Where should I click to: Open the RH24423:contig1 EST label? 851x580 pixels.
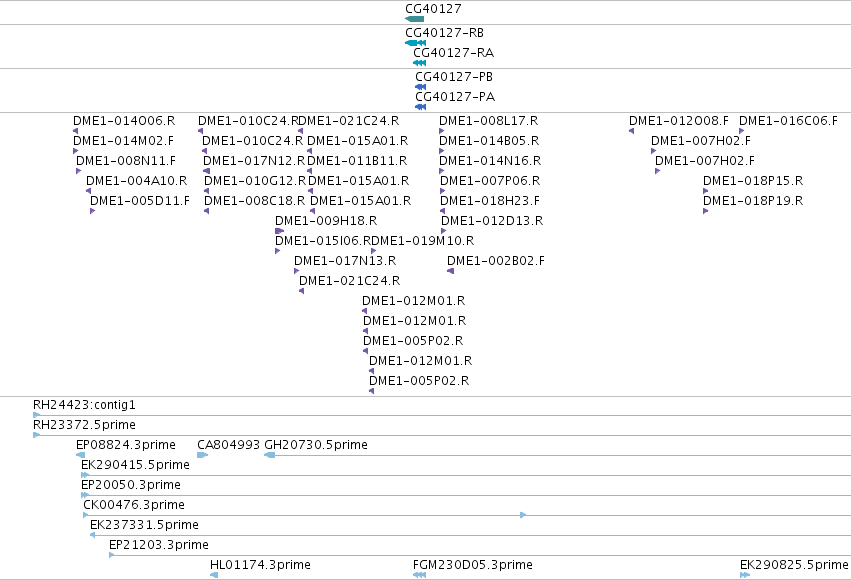click(84, 405)
